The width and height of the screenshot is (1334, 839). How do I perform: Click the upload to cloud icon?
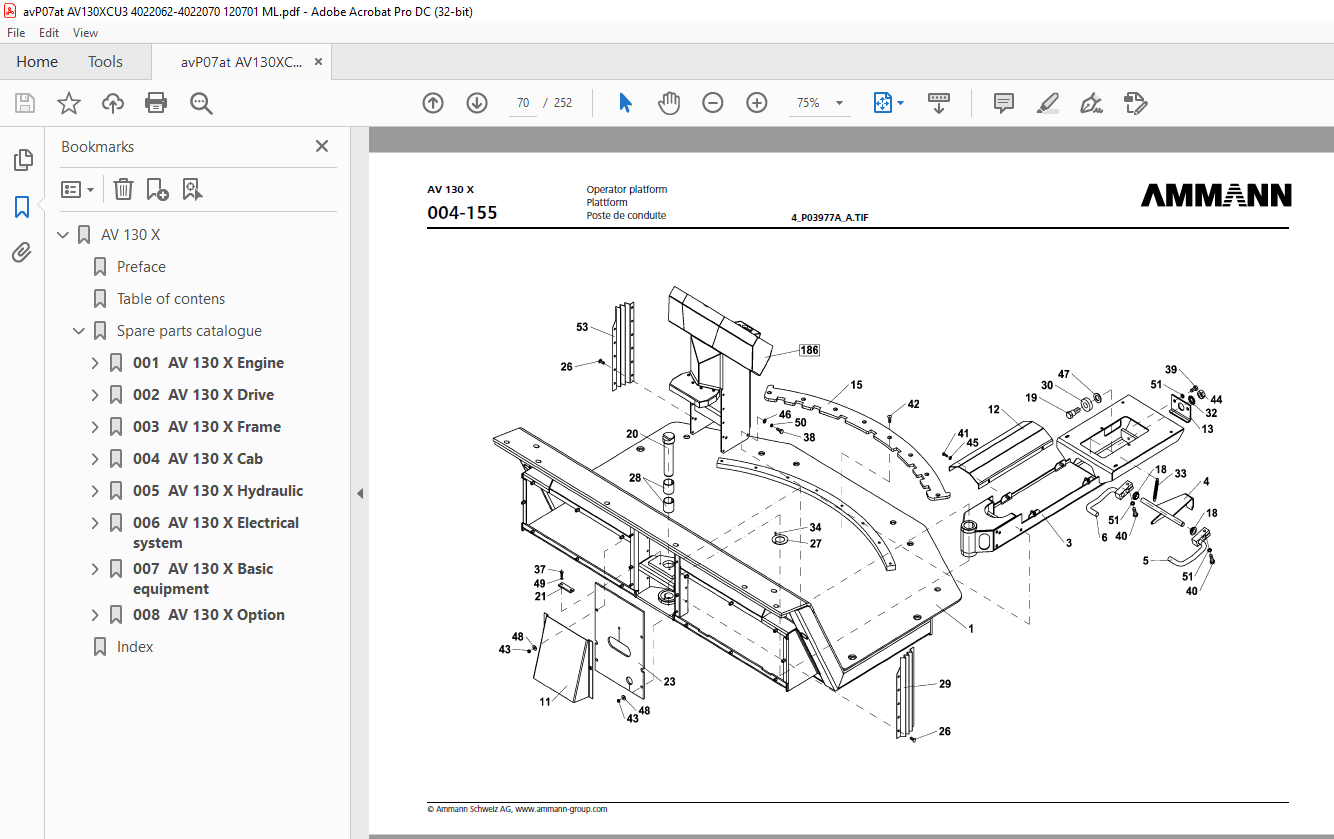pyautogui.click(x=113, y=103)
